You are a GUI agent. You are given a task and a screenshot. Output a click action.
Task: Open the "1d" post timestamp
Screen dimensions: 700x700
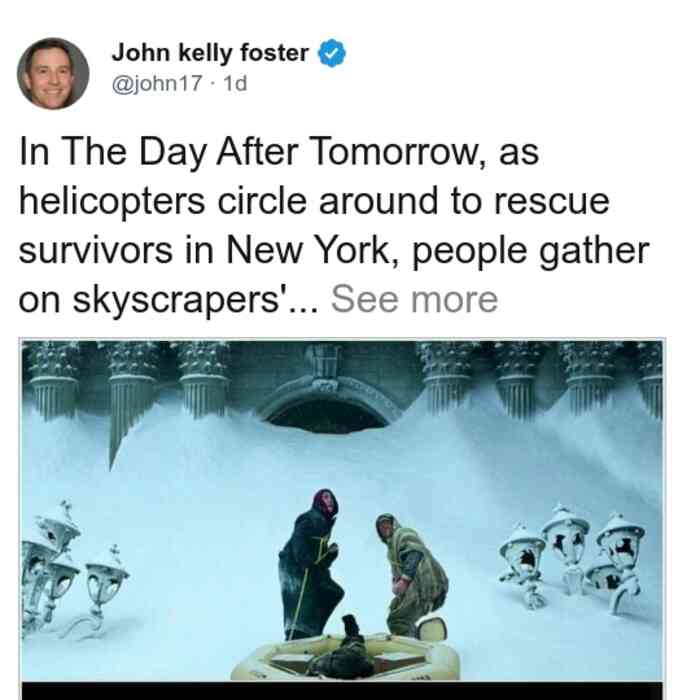(234, 83)
